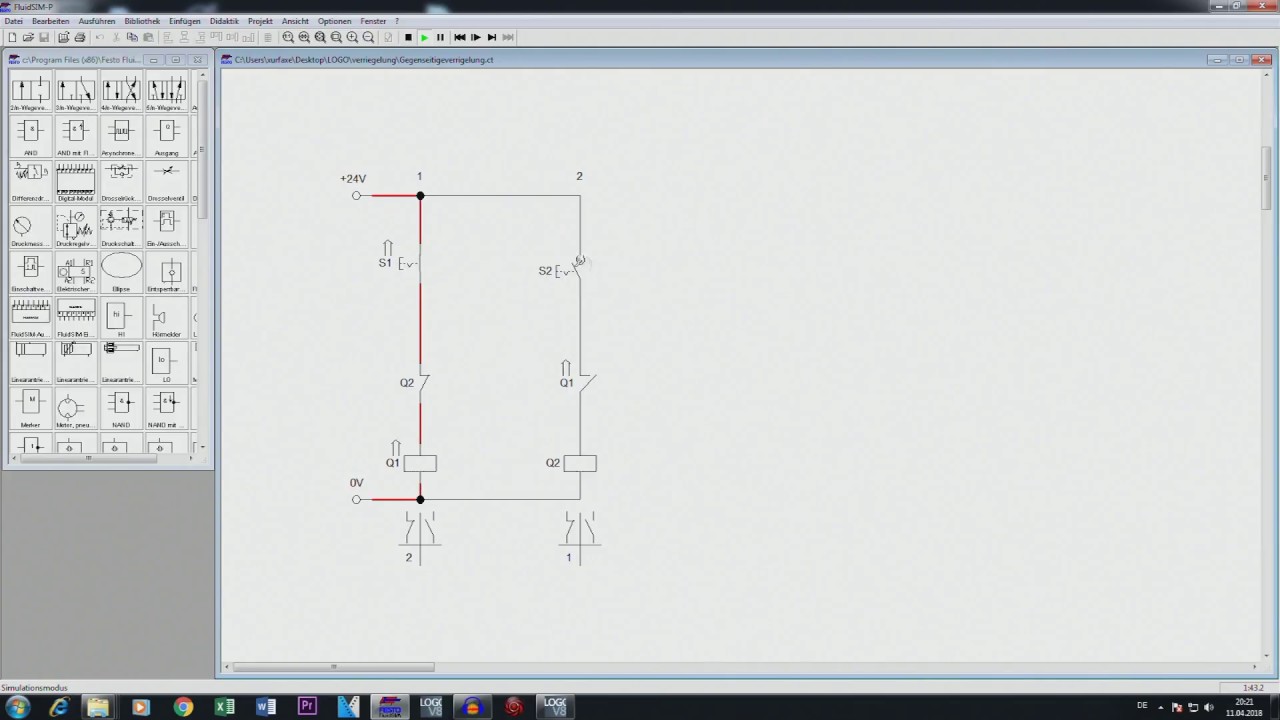The width and height of the screenshot is (1280, 720).
Task: Open the Ansicht menu
Action: click(x=295, y=21)
